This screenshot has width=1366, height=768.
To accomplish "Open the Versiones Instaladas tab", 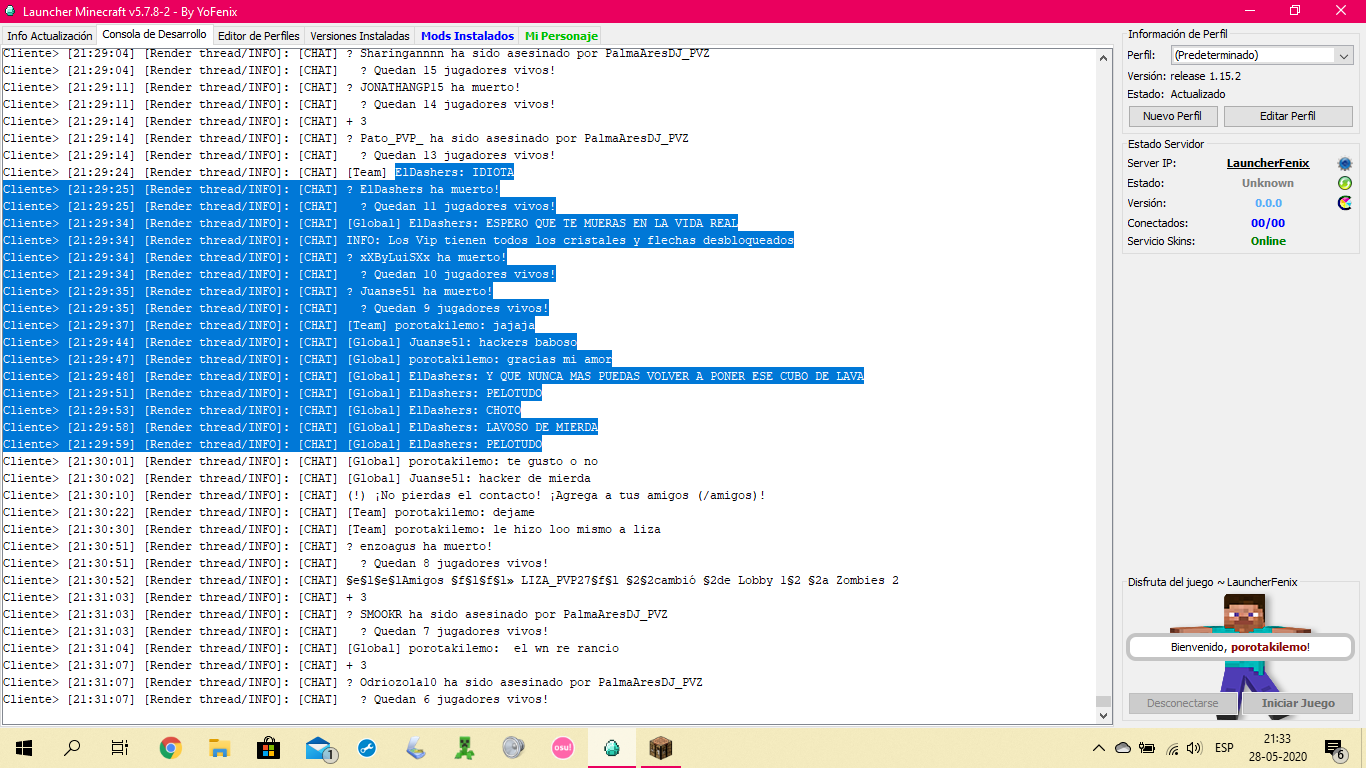I will pyautogui.click(x=360, y=36).
